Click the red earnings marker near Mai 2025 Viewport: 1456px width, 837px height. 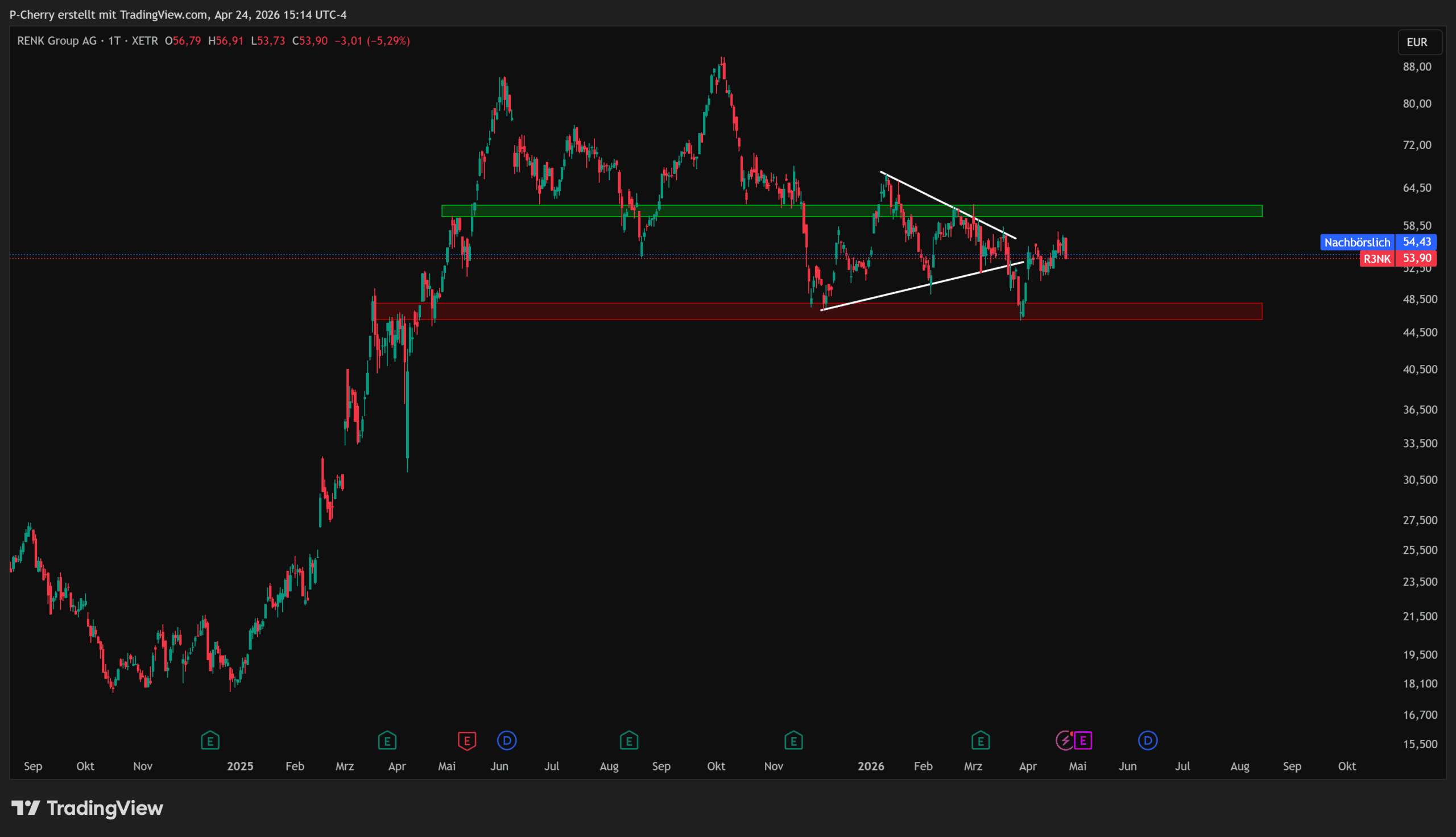coord(467,740)
